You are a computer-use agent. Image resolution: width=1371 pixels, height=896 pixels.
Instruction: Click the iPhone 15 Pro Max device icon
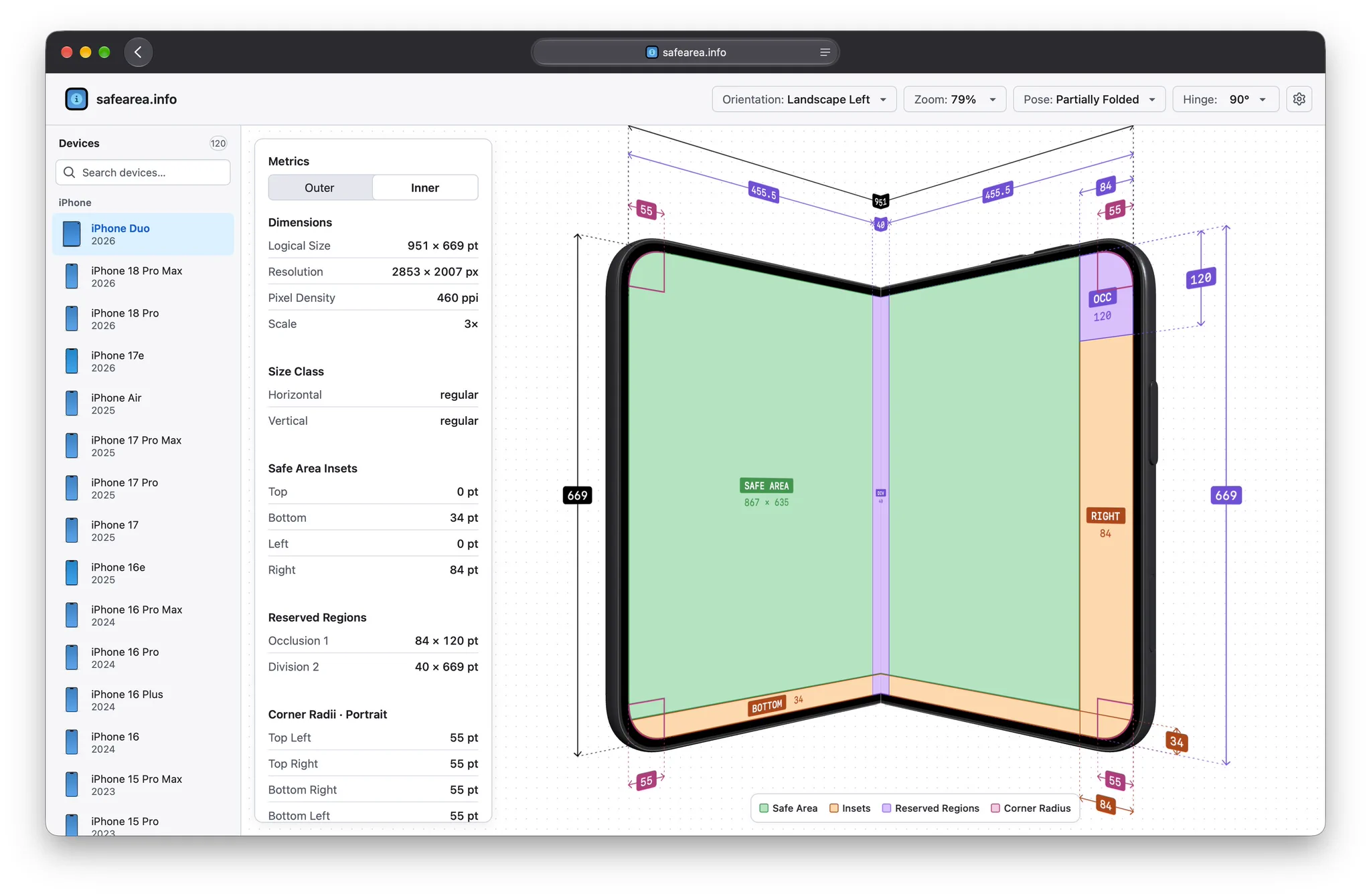click(x=72, y=785)
